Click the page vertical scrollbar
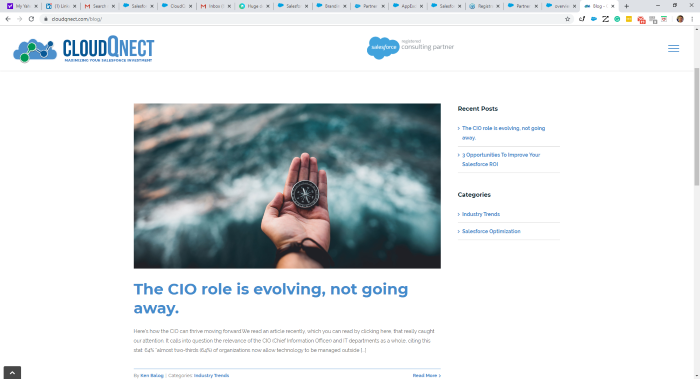 [x=696, y=127]
